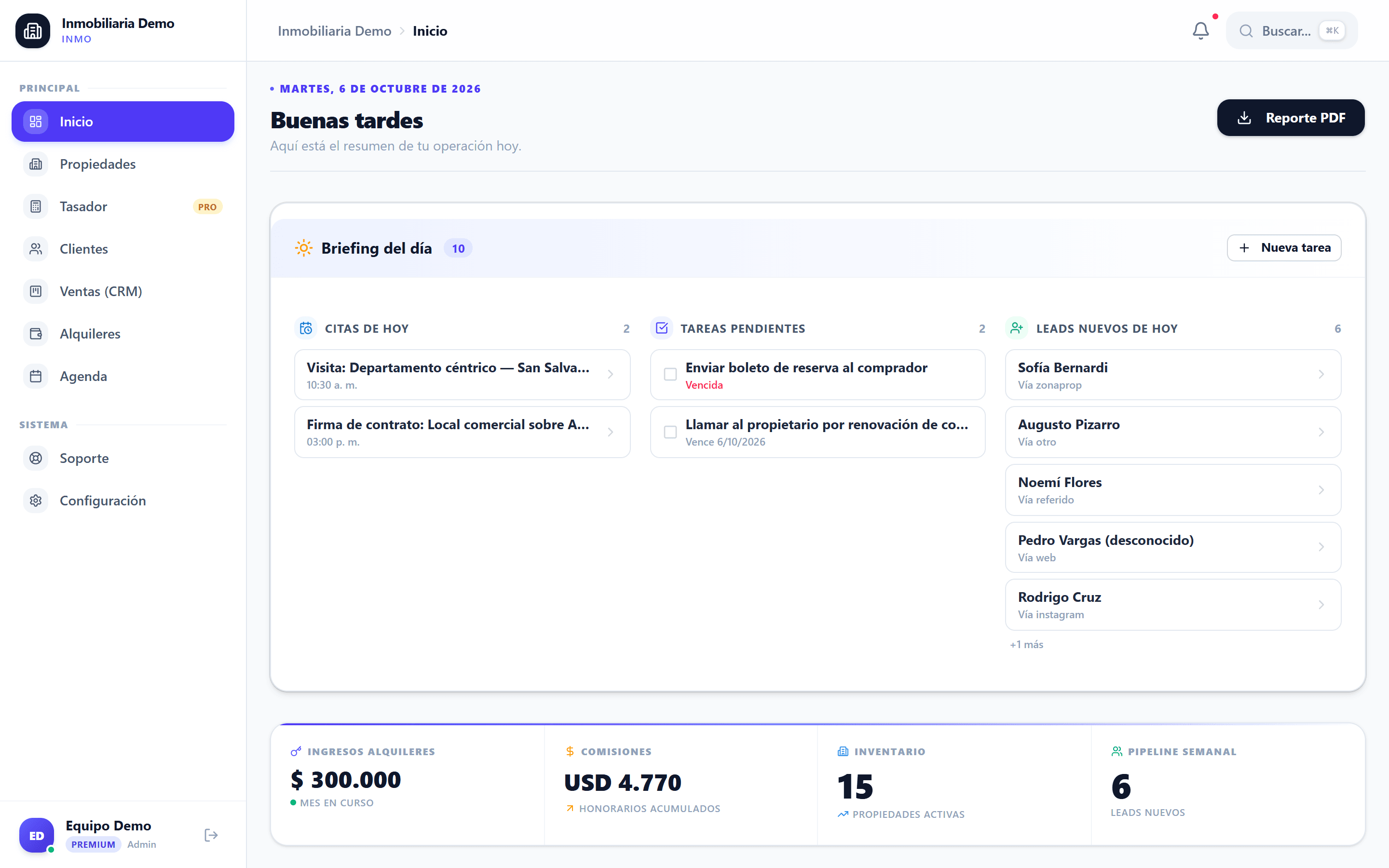The image size is (1389, 868).
Task: Expand the +1 más leads link
Action: 1026,644
